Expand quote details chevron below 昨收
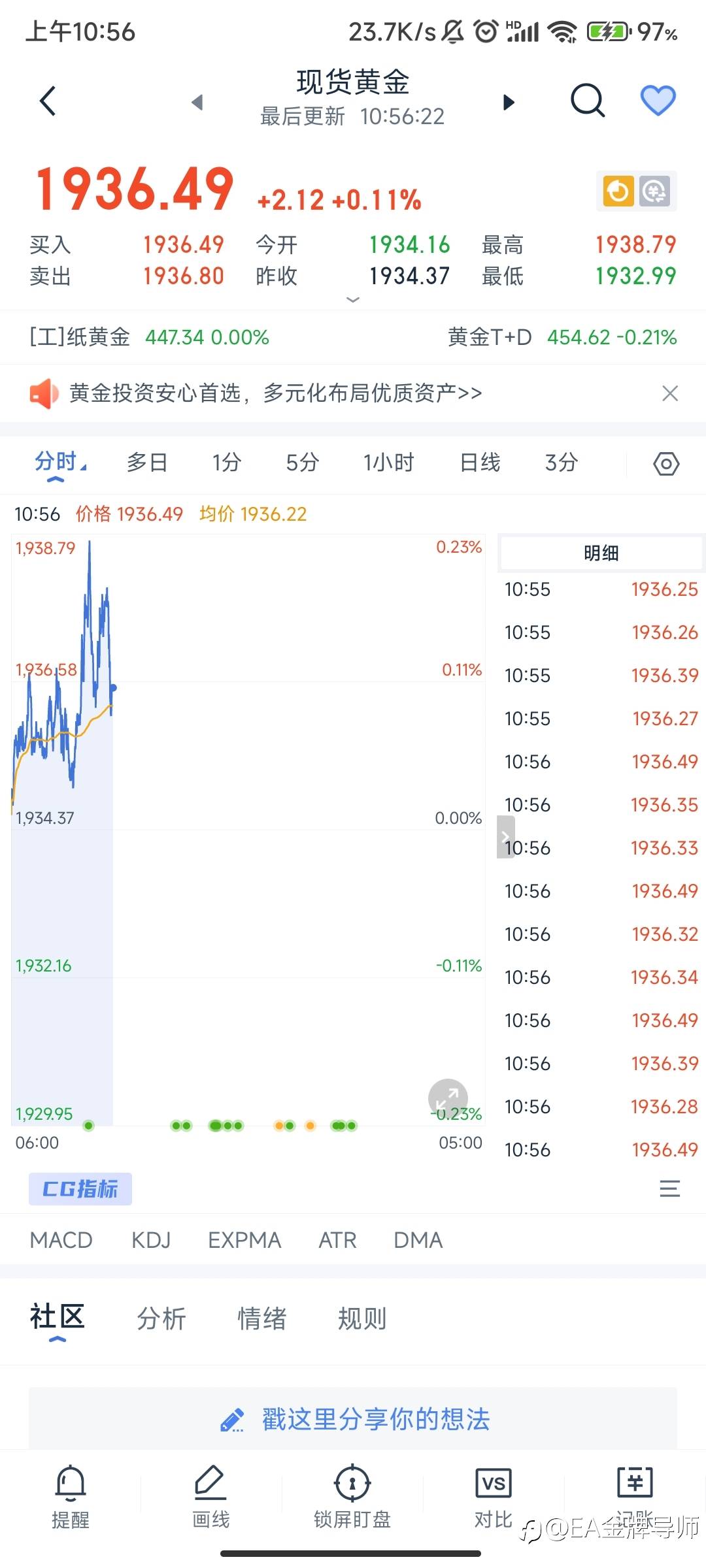706x1568 pixels. pyautogui.click(x=353, y=299)
